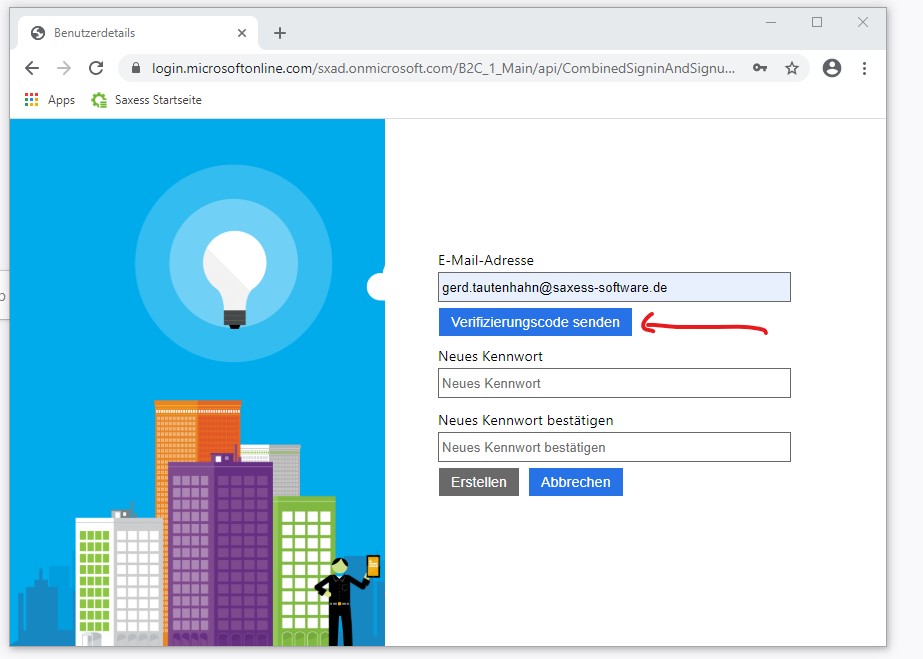Click the browser forward arrow

click(64, 68)
